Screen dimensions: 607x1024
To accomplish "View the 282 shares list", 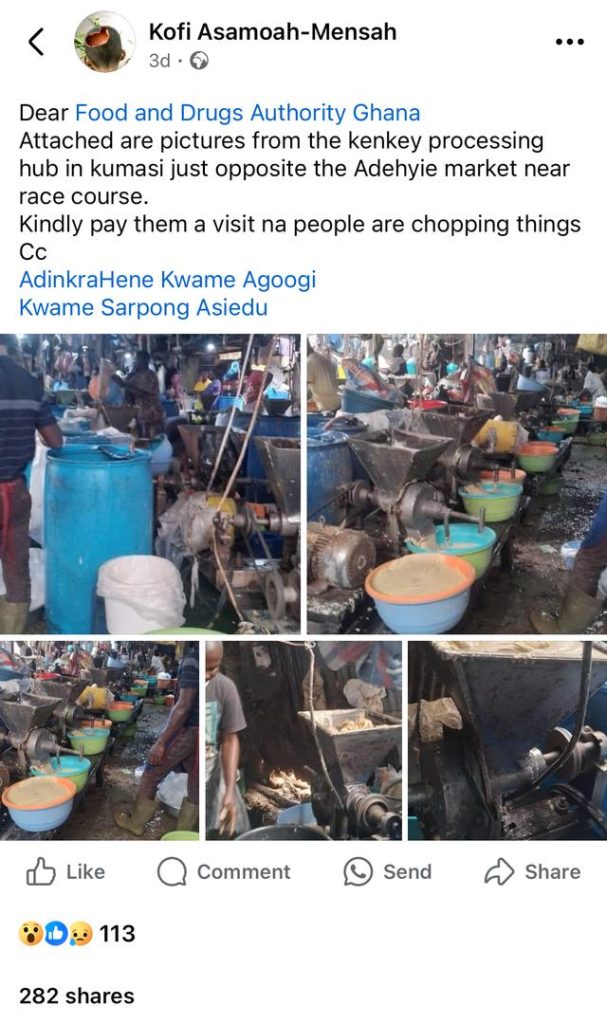I will [x=76, y=996].
